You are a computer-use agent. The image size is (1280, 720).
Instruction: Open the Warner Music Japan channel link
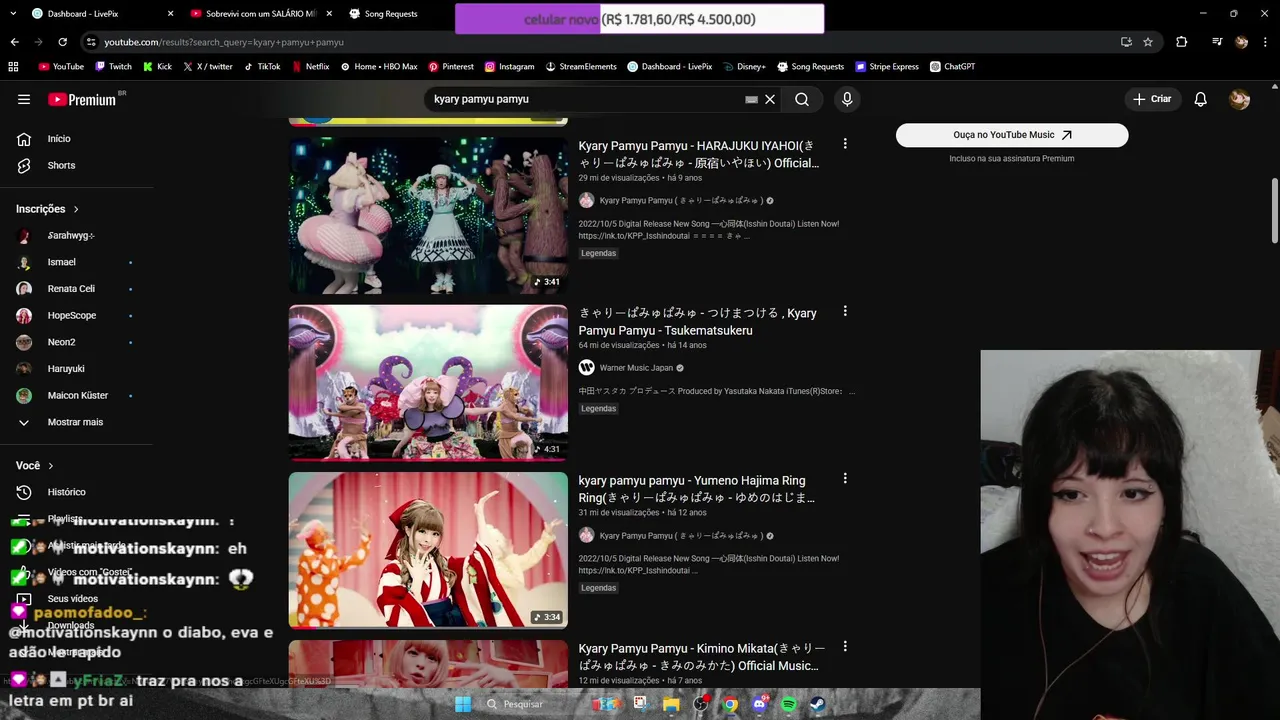tap(636, 368)
